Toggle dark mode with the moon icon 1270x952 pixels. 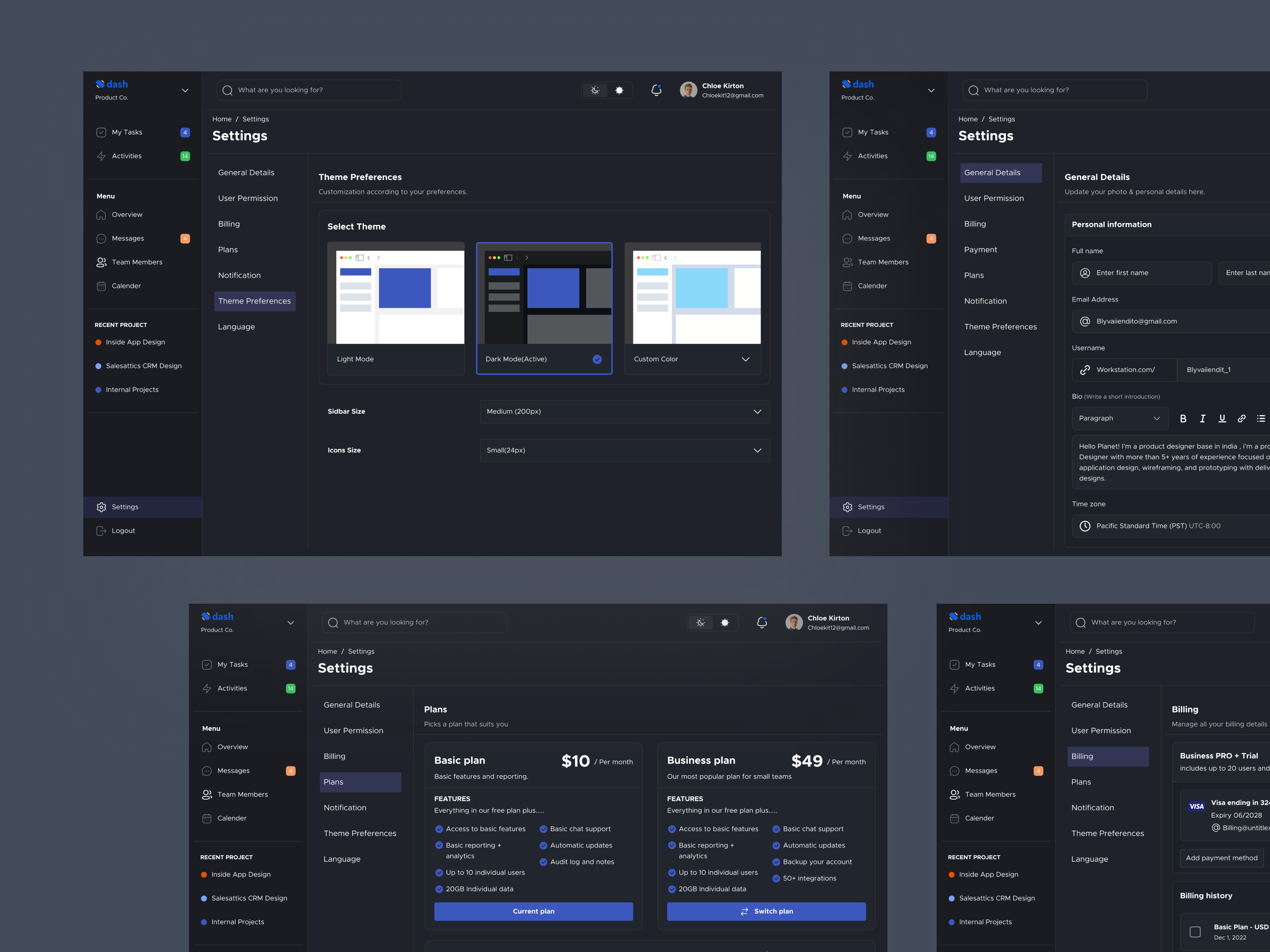click(x=595, y=90)
